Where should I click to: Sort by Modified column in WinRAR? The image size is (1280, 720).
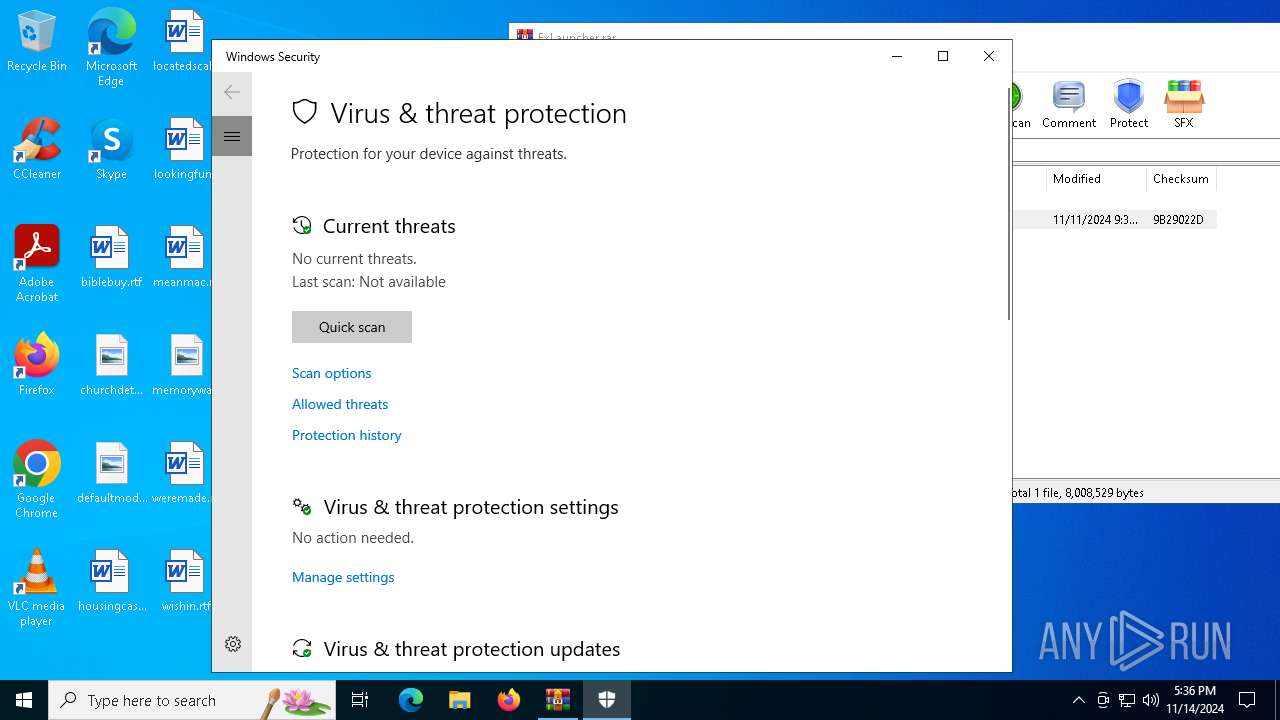[1096, 179]
